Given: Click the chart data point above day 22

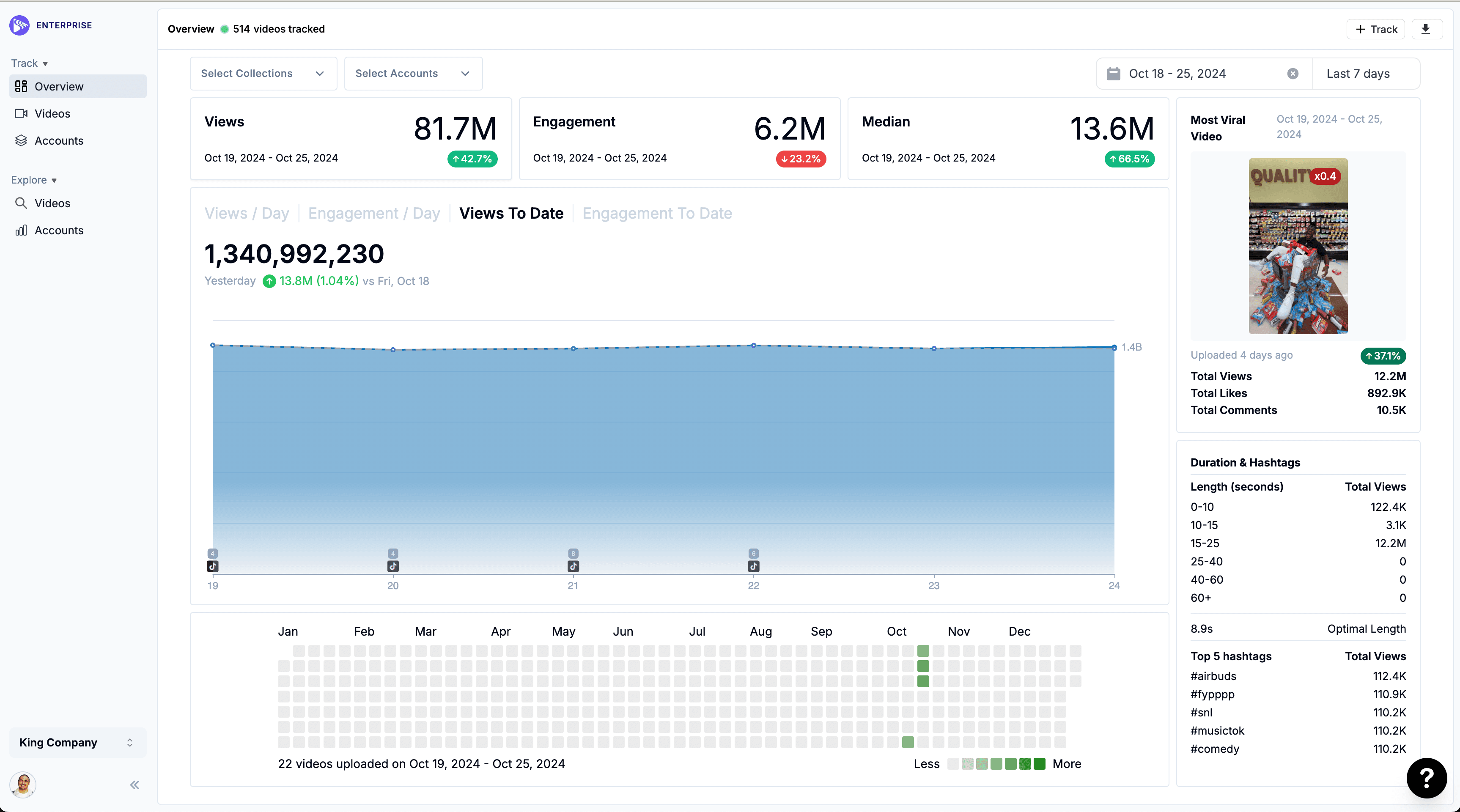Looking at the screenshot, I should pos(753,345).
